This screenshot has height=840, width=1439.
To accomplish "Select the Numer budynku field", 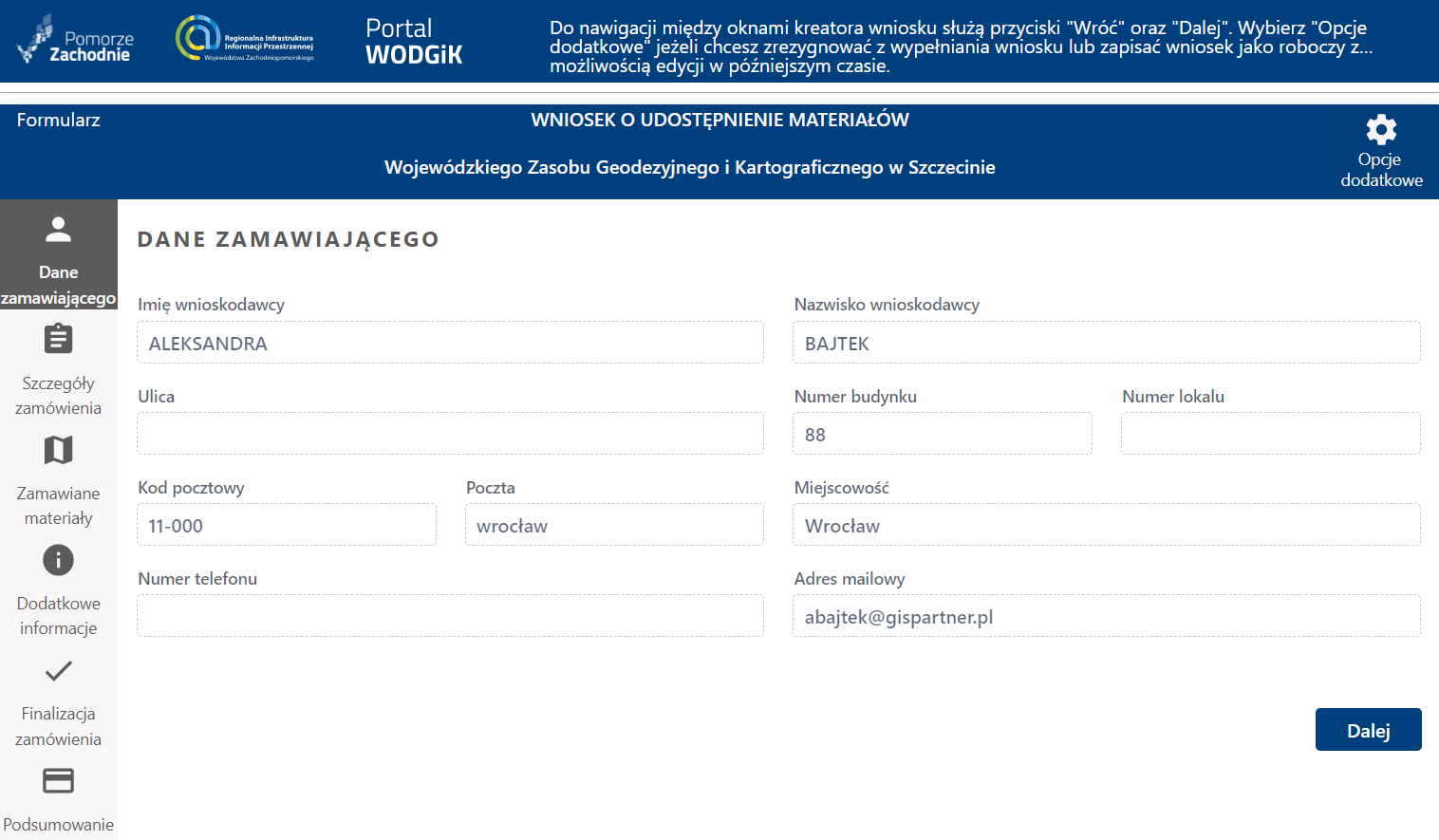I will (942, 434).
